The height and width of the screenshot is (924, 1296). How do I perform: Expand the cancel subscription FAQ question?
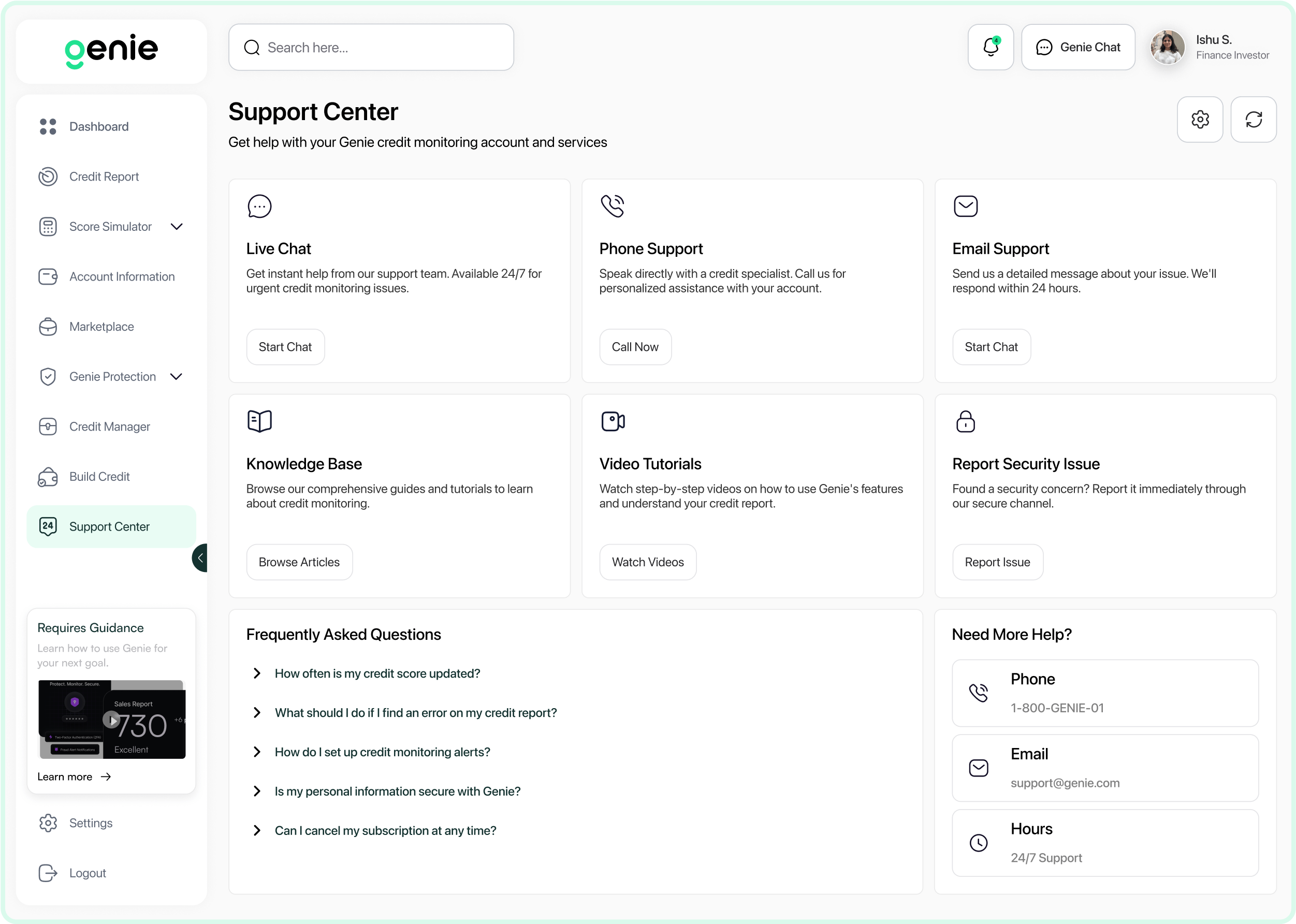257,831
